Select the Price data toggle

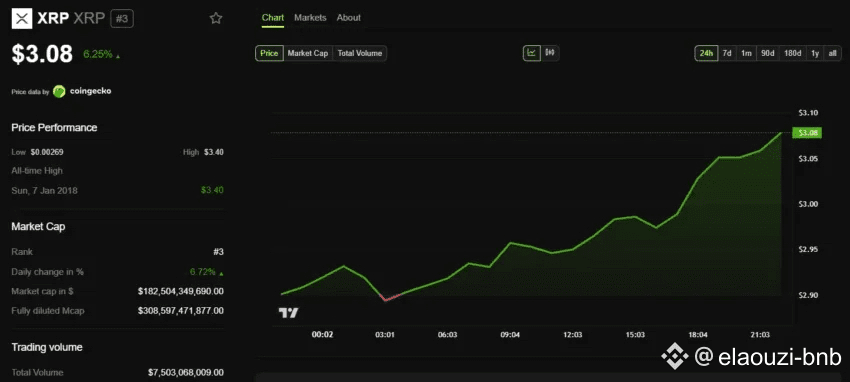(269, 53)
